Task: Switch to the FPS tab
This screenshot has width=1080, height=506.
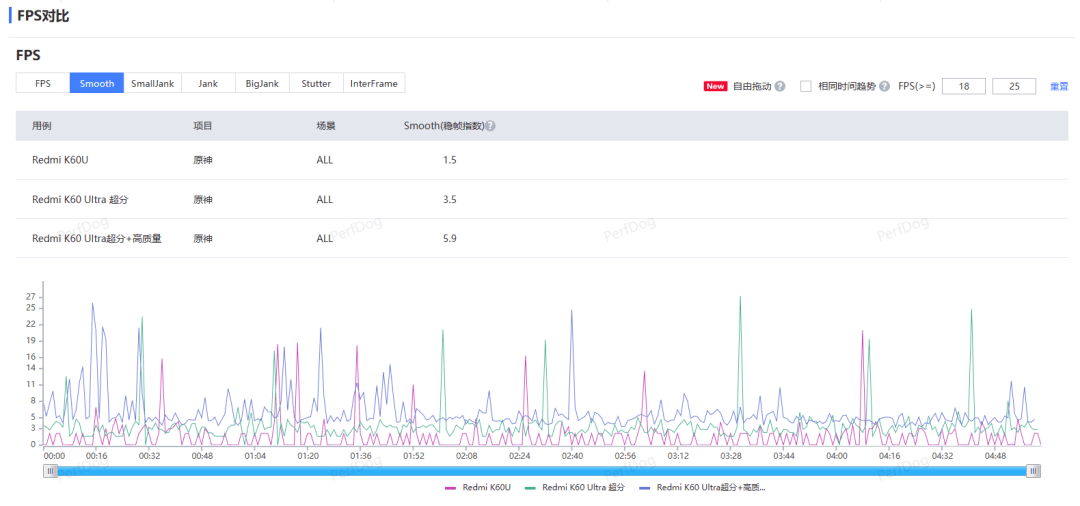Action: (x=43, y=83)
